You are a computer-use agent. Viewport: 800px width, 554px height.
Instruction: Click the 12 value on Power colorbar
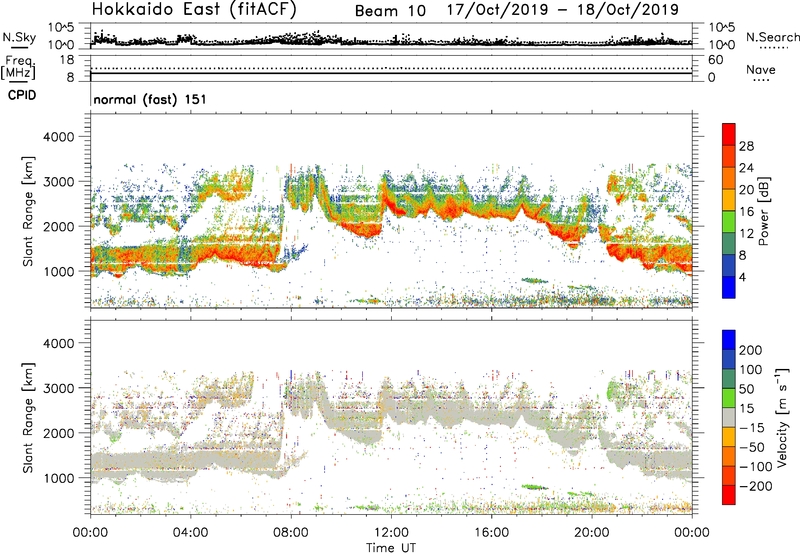(x=746, y=234)
